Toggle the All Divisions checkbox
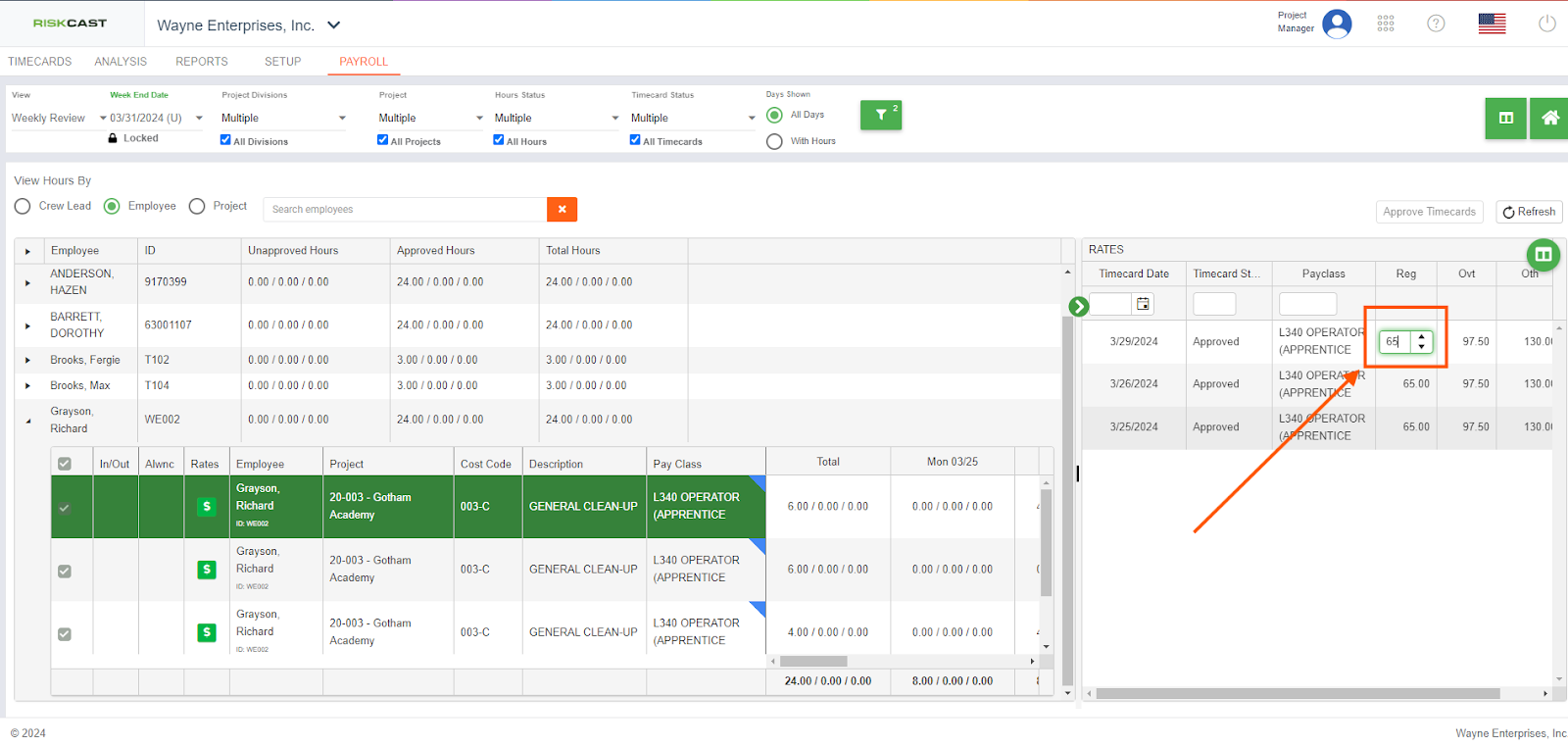The height and width of the screenshot is (747, 1568). pyautogui.click(x=225, y=140)
